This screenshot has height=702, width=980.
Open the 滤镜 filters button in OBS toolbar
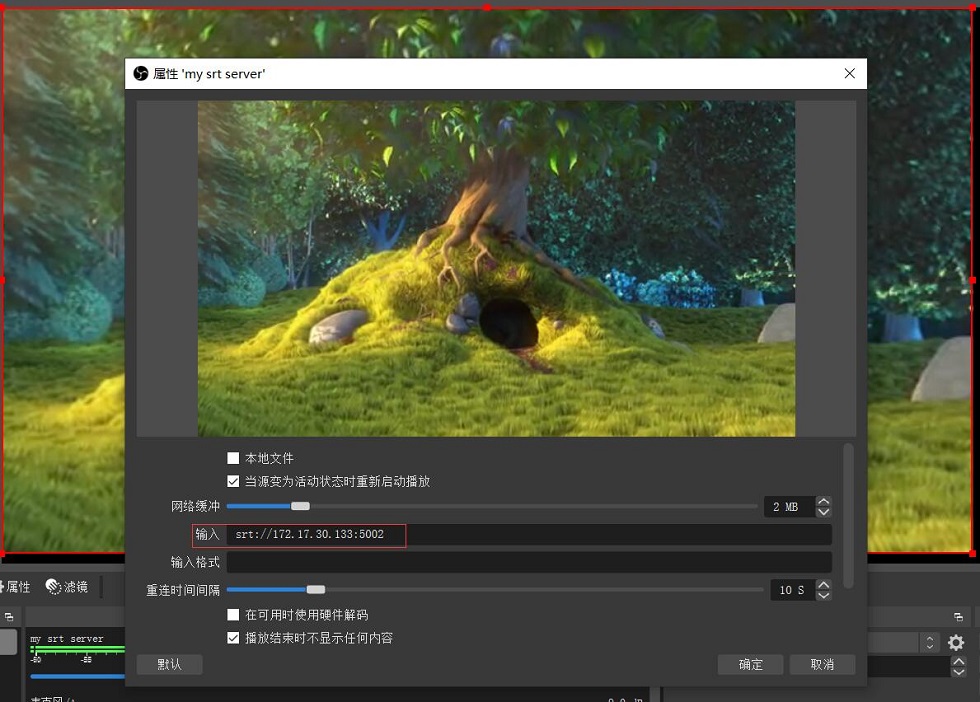67,587
